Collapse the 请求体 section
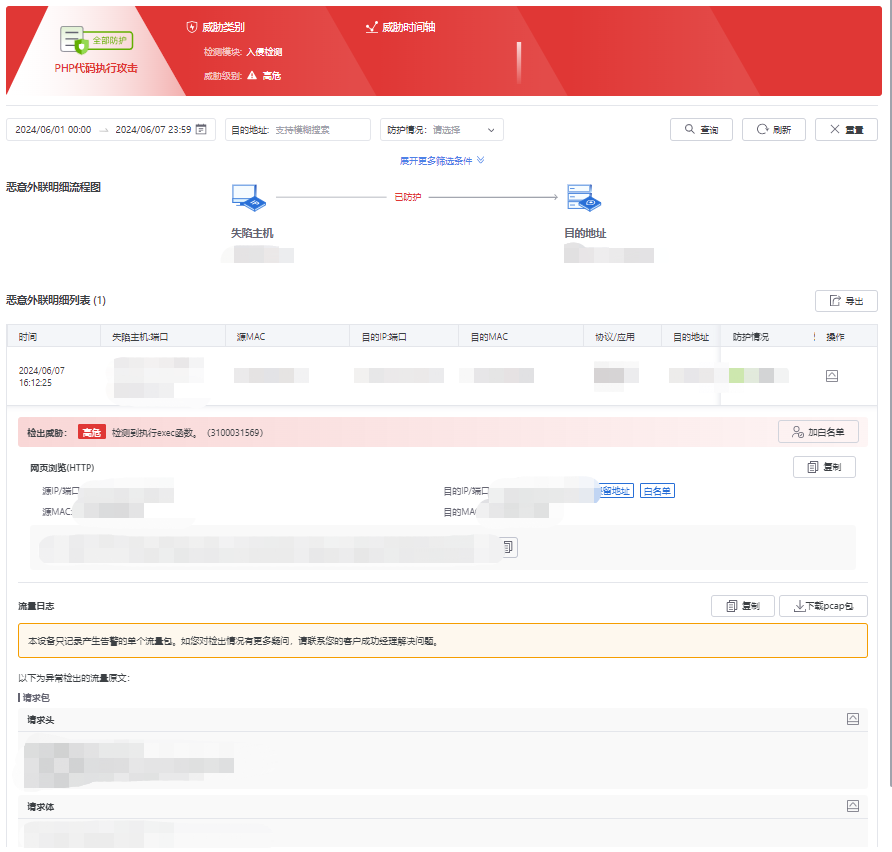The height and width of the screenshot is (852, 892). 853,806
